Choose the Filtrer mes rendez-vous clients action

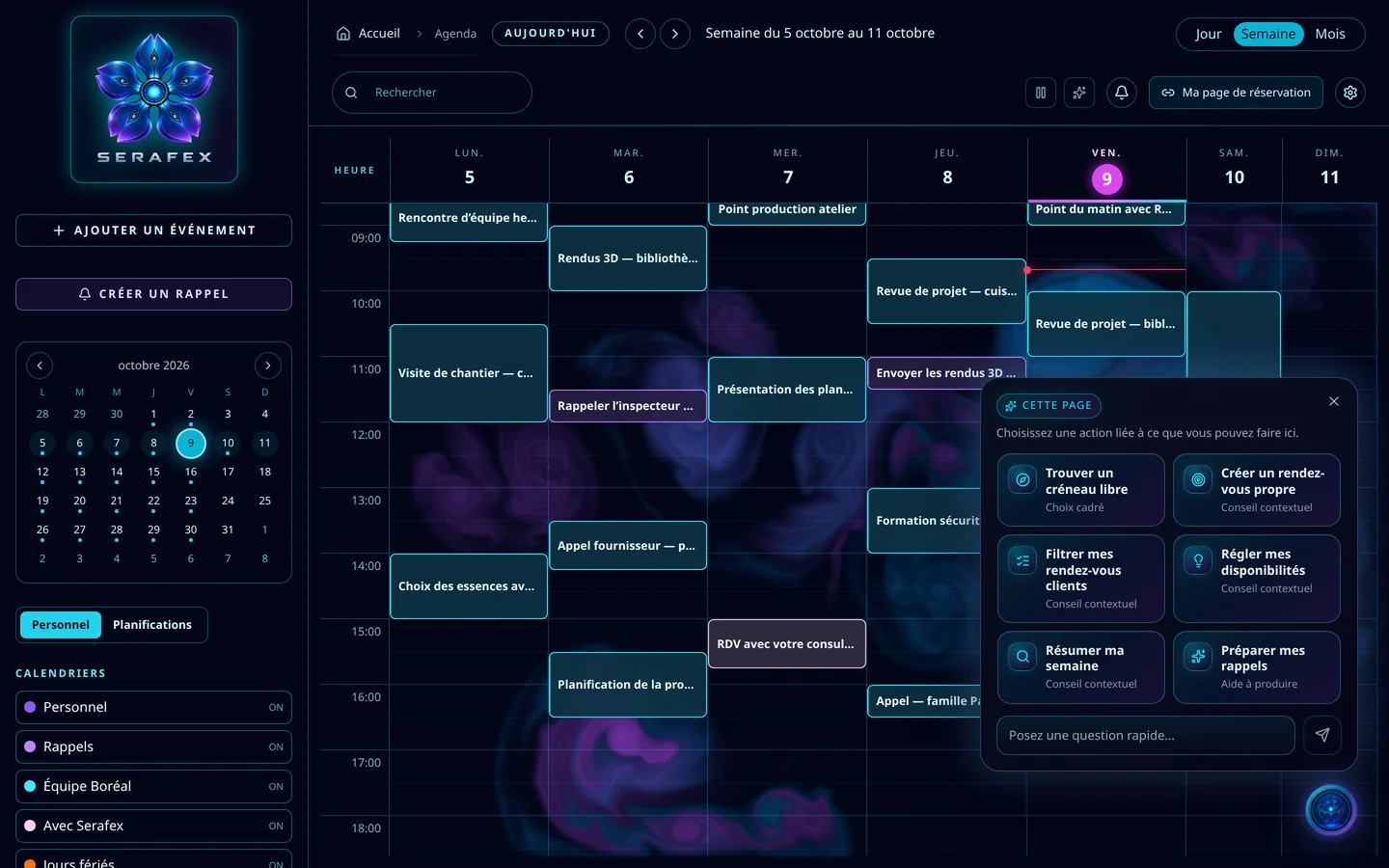coord(1081,579)
